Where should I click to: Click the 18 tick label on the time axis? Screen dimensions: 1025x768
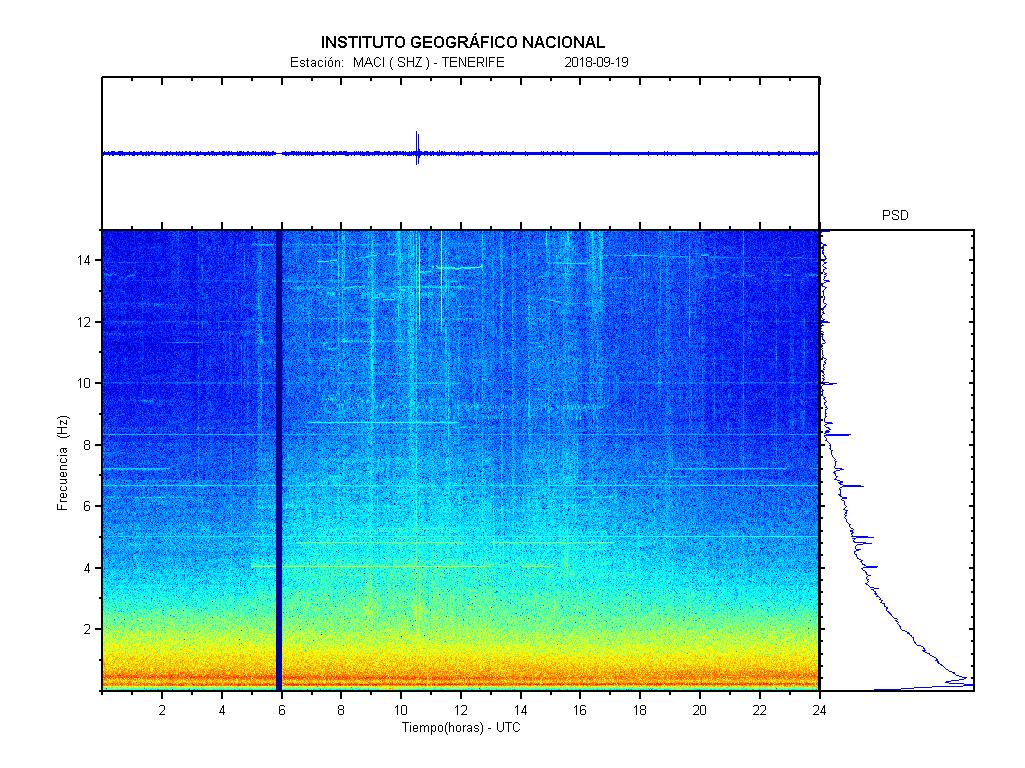(640, 710)
